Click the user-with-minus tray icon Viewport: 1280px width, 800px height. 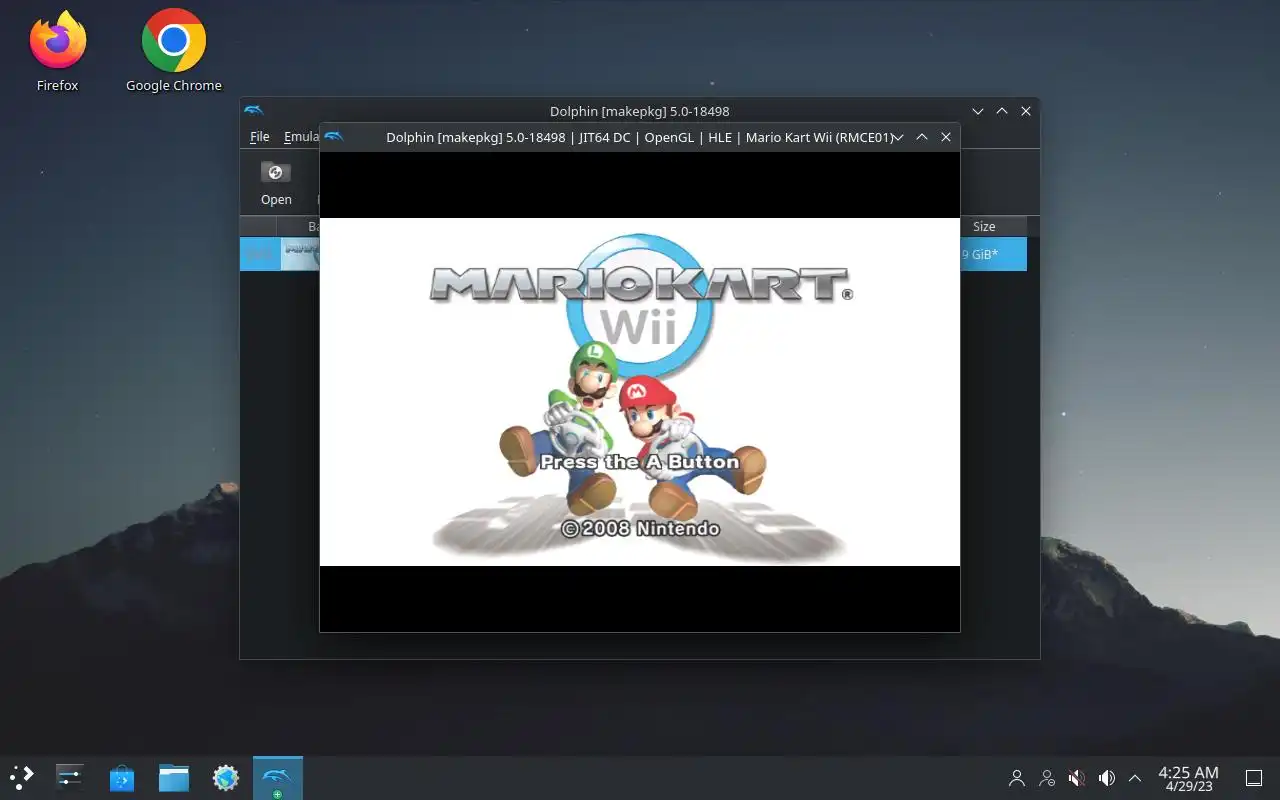1047,778
